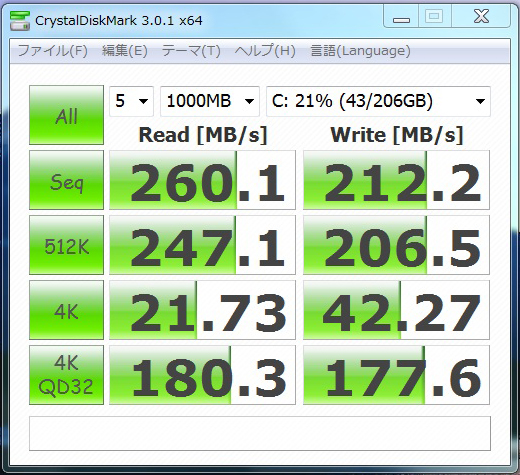Start the 512K benchmark test
This screenshot has height=475, width=520.
point(66,245)
